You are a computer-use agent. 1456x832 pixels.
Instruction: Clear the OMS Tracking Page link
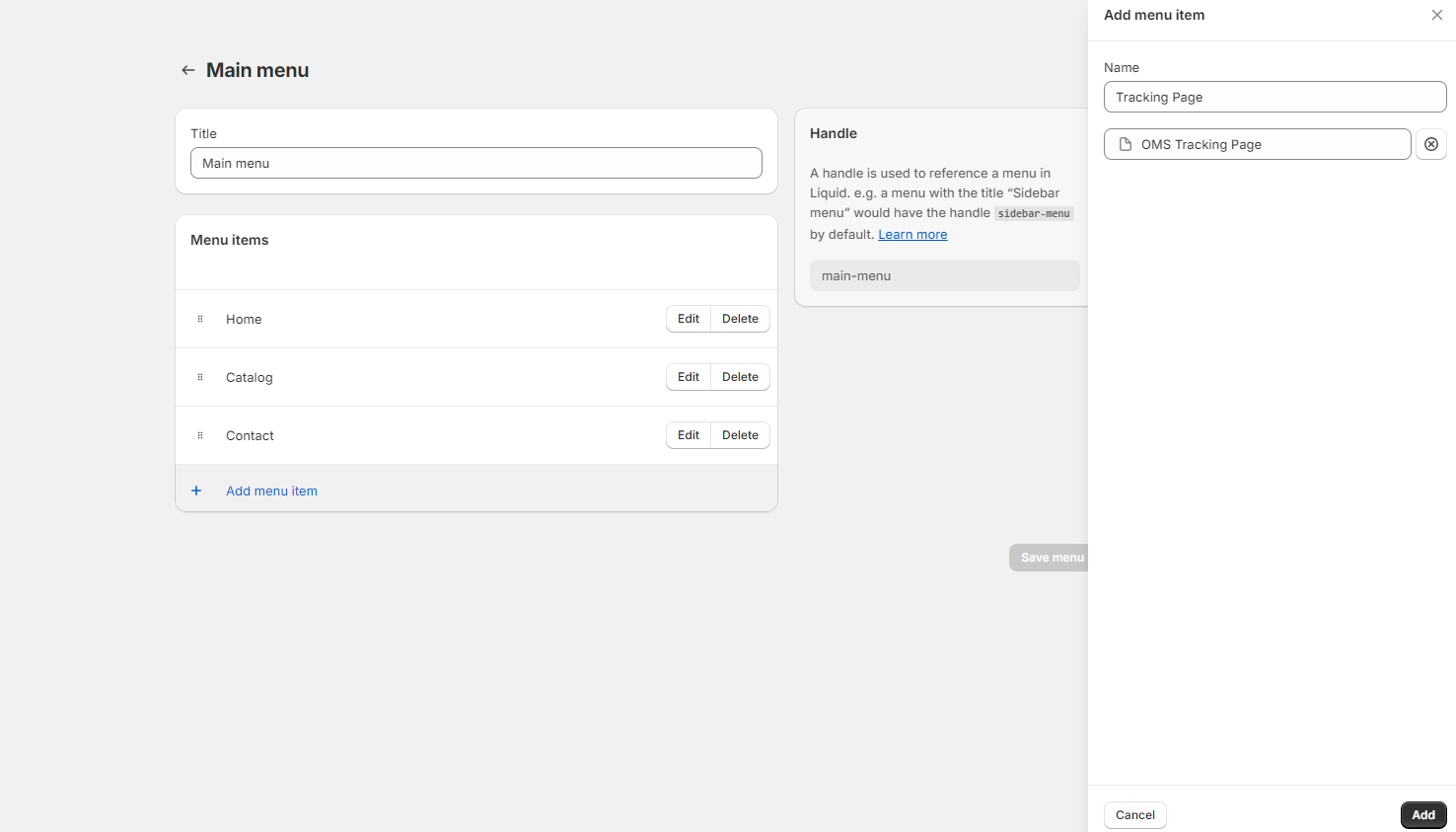point(1430,144)
